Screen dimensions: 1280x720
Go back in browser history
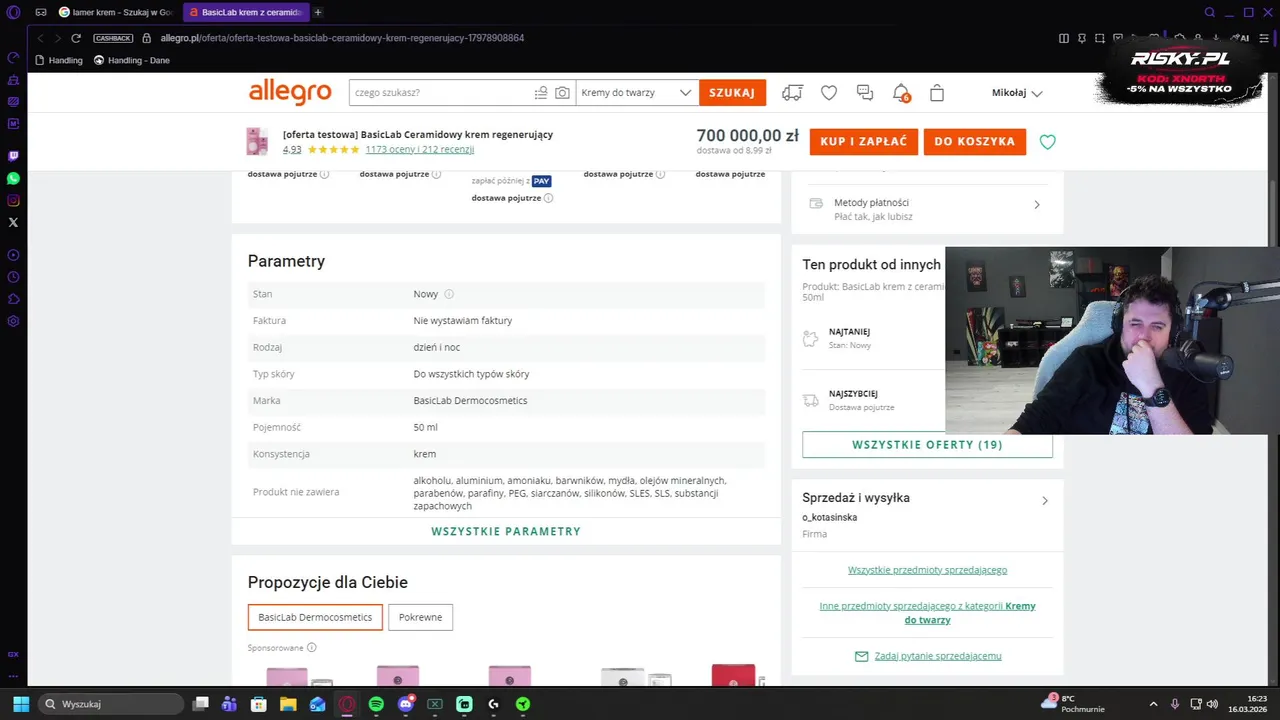pyautogui.click(x=40, y=38)
